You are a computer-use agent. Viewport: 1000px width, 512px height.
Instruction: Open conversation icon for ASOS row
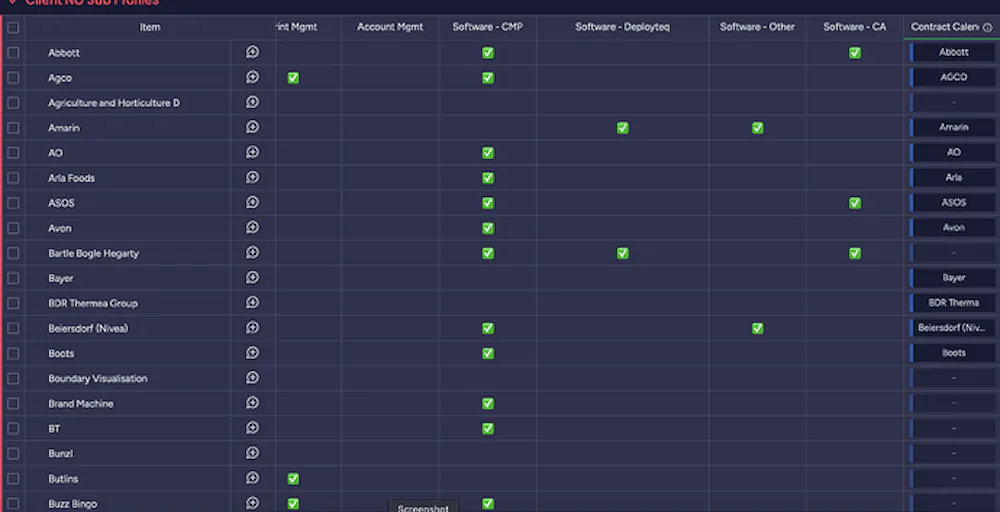[253, 202]
